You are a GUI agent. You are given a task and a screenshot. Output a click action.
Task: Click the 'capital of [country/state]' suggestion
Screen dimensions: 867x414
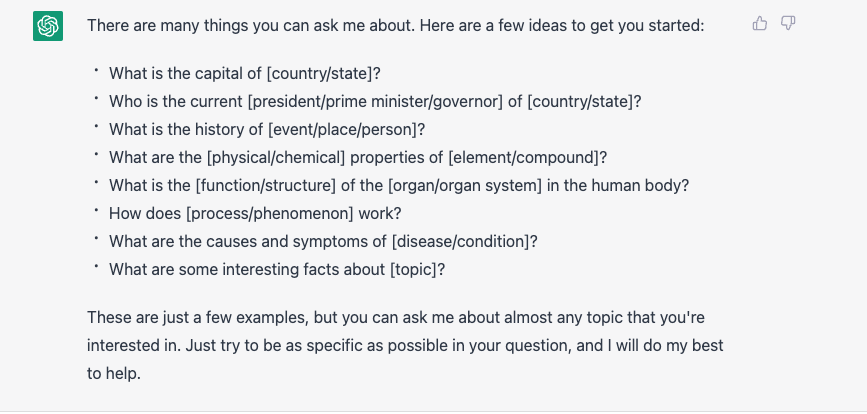(244, 74)
